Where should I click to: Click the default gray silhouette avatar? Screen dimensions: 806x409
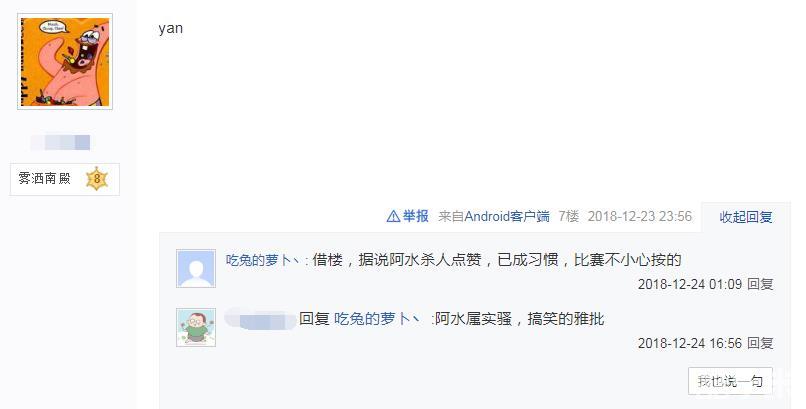(x=196, y=269)
